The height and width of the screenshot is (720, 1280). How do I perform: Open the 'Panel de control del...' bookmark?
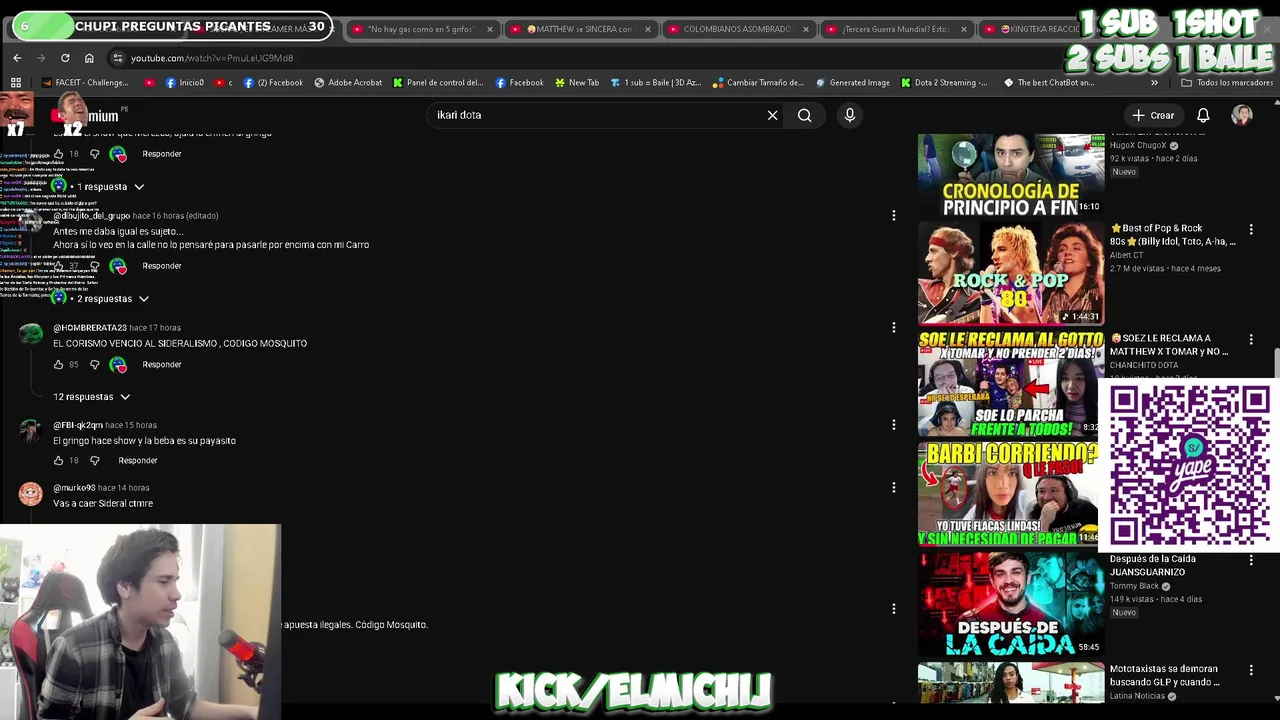[x=438, y=83]
